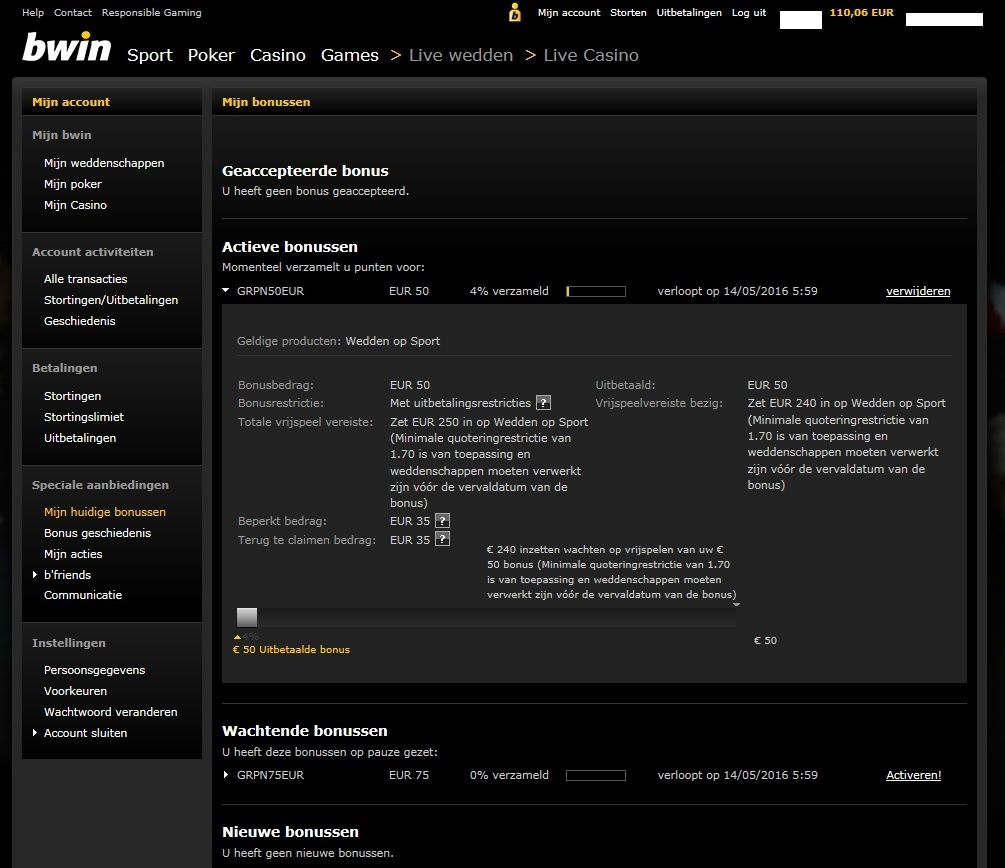1005x868 pixels.
Task: Open Responsible Gaming page
Action: point(151,12)
